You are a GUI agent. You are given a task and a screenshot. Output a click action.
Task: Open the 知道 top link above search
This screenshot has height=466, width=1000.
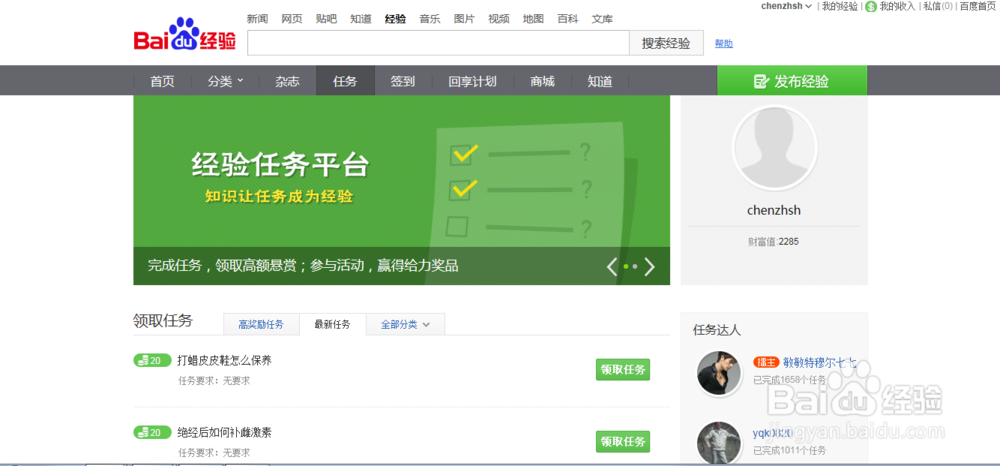360,19
